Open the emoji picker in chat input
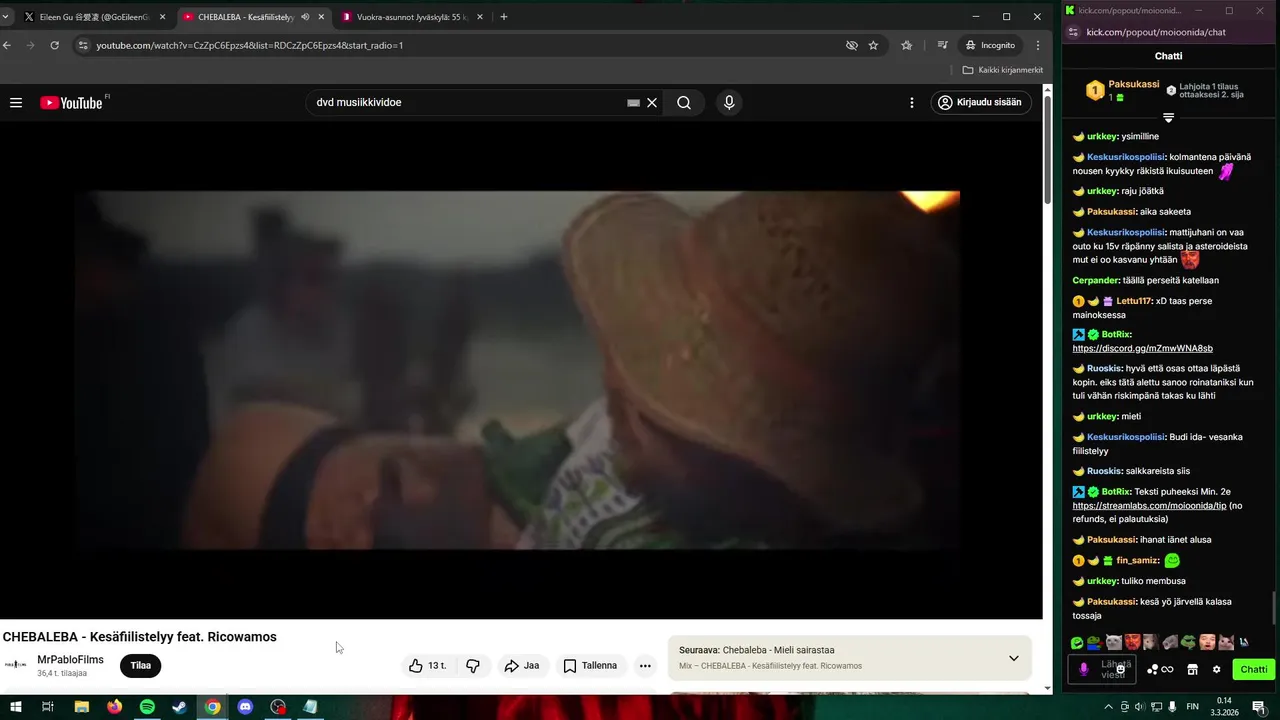Image resolution: width=1280 pixels, height=720 pixels. point(1120,669)
